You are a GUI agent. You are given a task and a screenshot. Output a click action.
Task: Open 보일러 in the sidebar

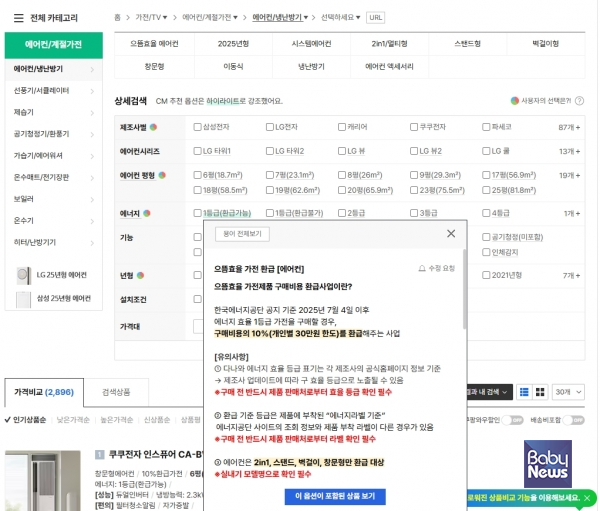54,199
